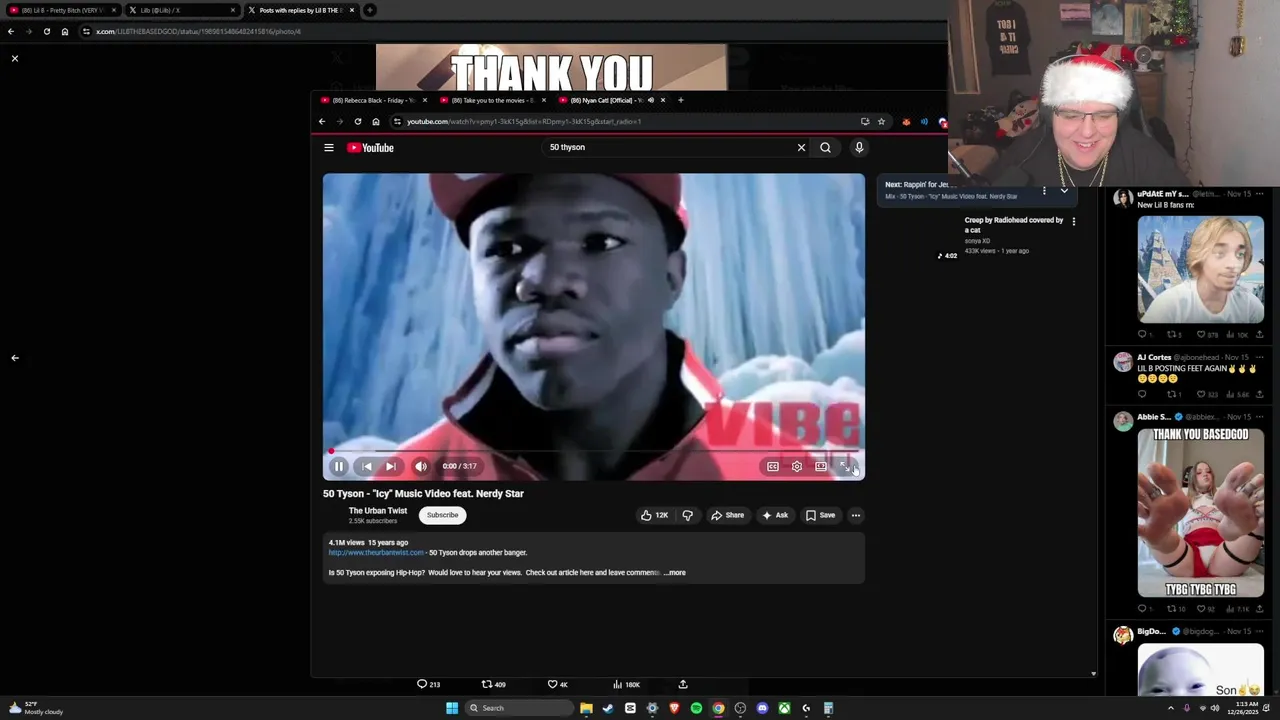Open replies on the post (213)

point(428,684)
